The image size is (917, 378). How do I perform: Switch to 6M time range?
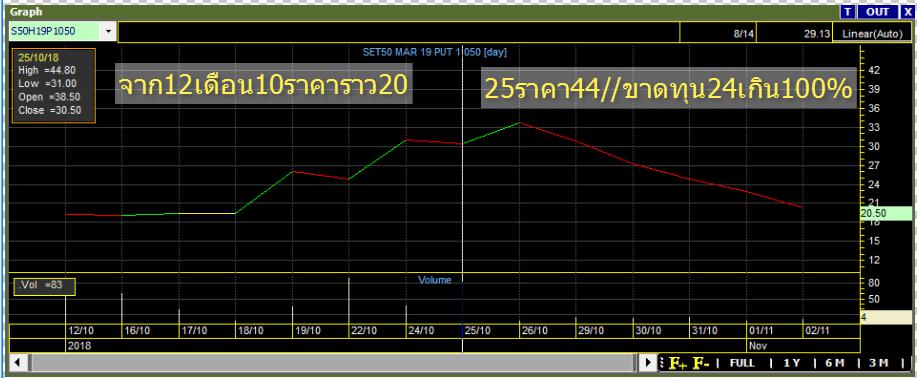pos(835,363)
